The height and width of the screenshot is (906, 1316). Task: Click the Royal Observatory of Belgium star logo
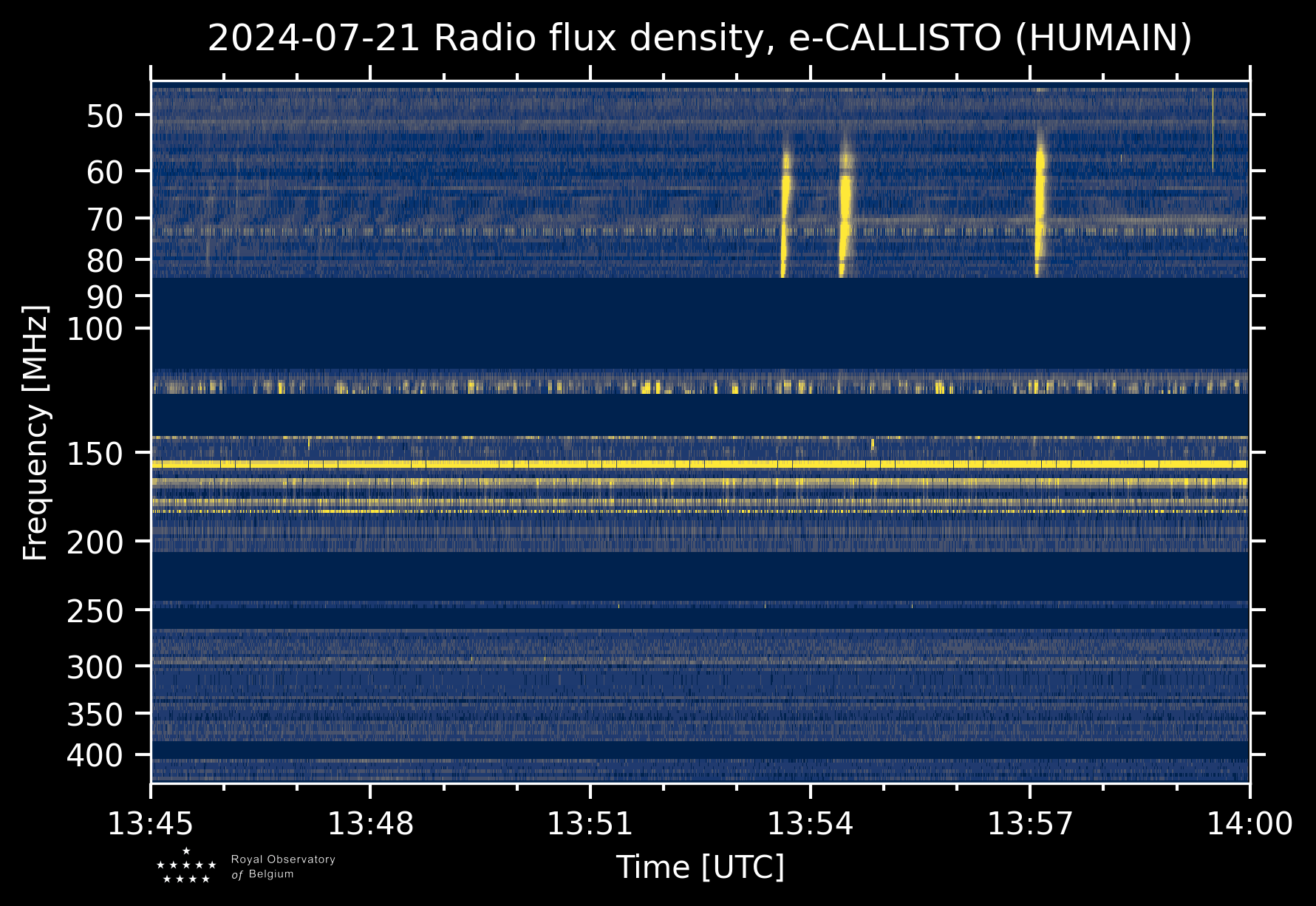pos(186,866)
